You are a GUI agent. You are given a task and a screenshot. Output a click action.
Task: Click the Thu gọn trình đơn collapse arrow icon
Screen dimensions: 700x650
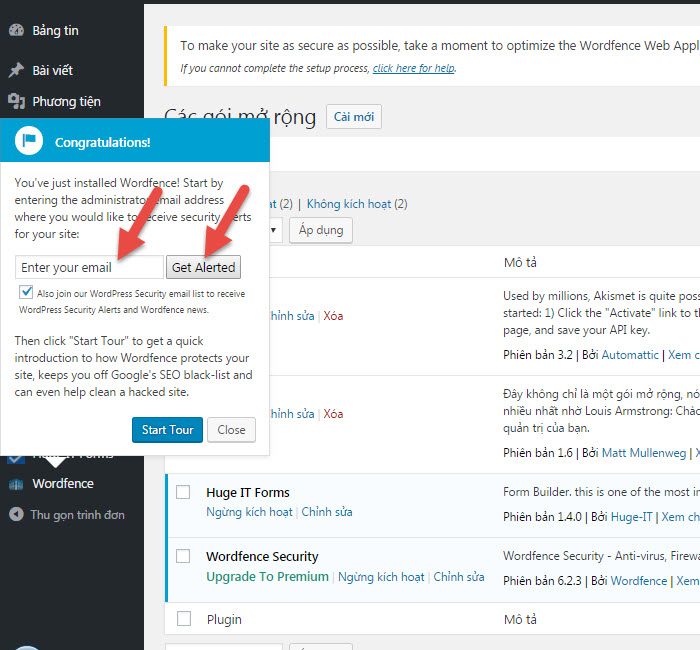coord(16,515)
